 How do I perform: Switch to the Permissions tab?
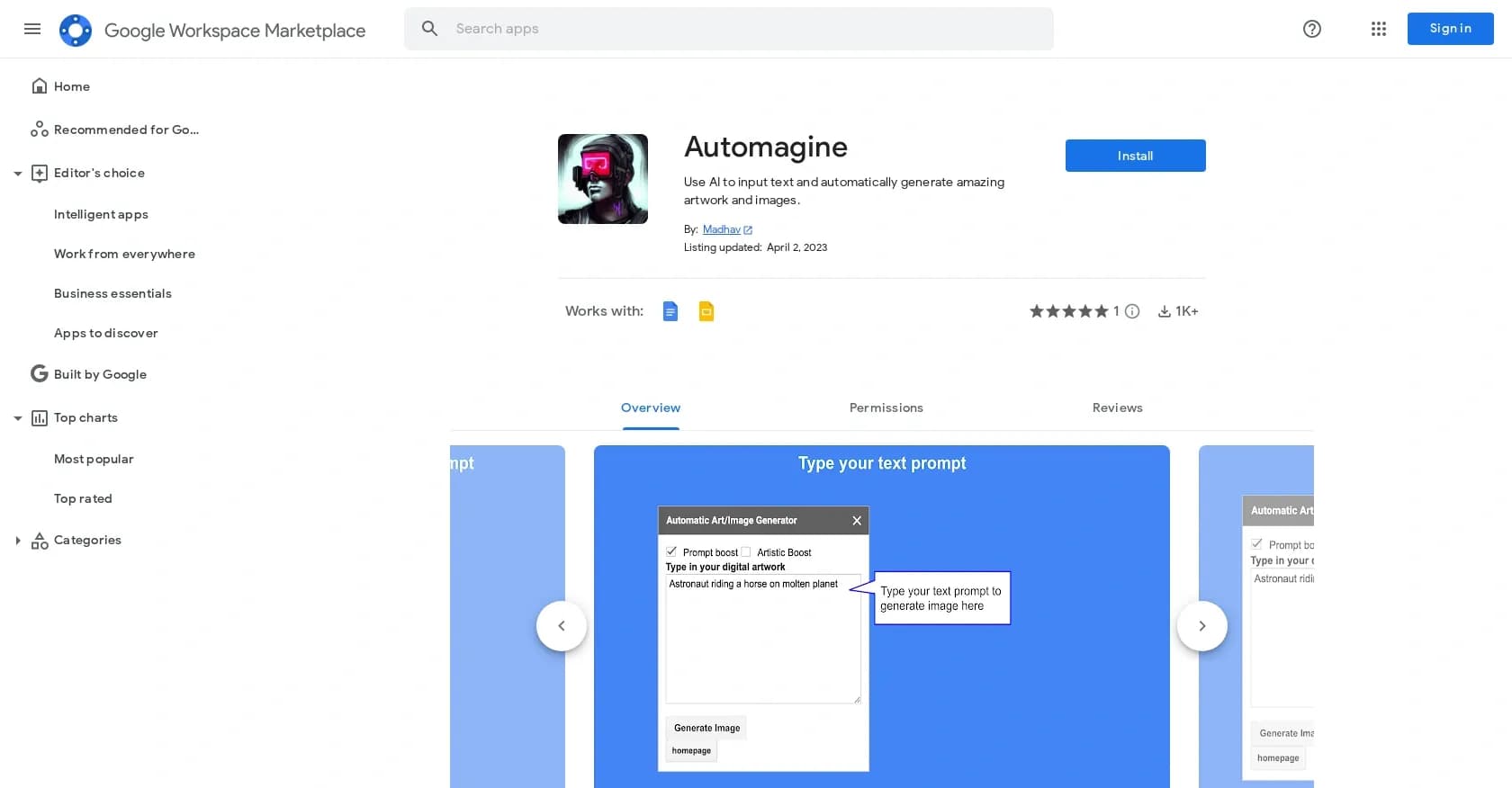click(x=886, y=407)
